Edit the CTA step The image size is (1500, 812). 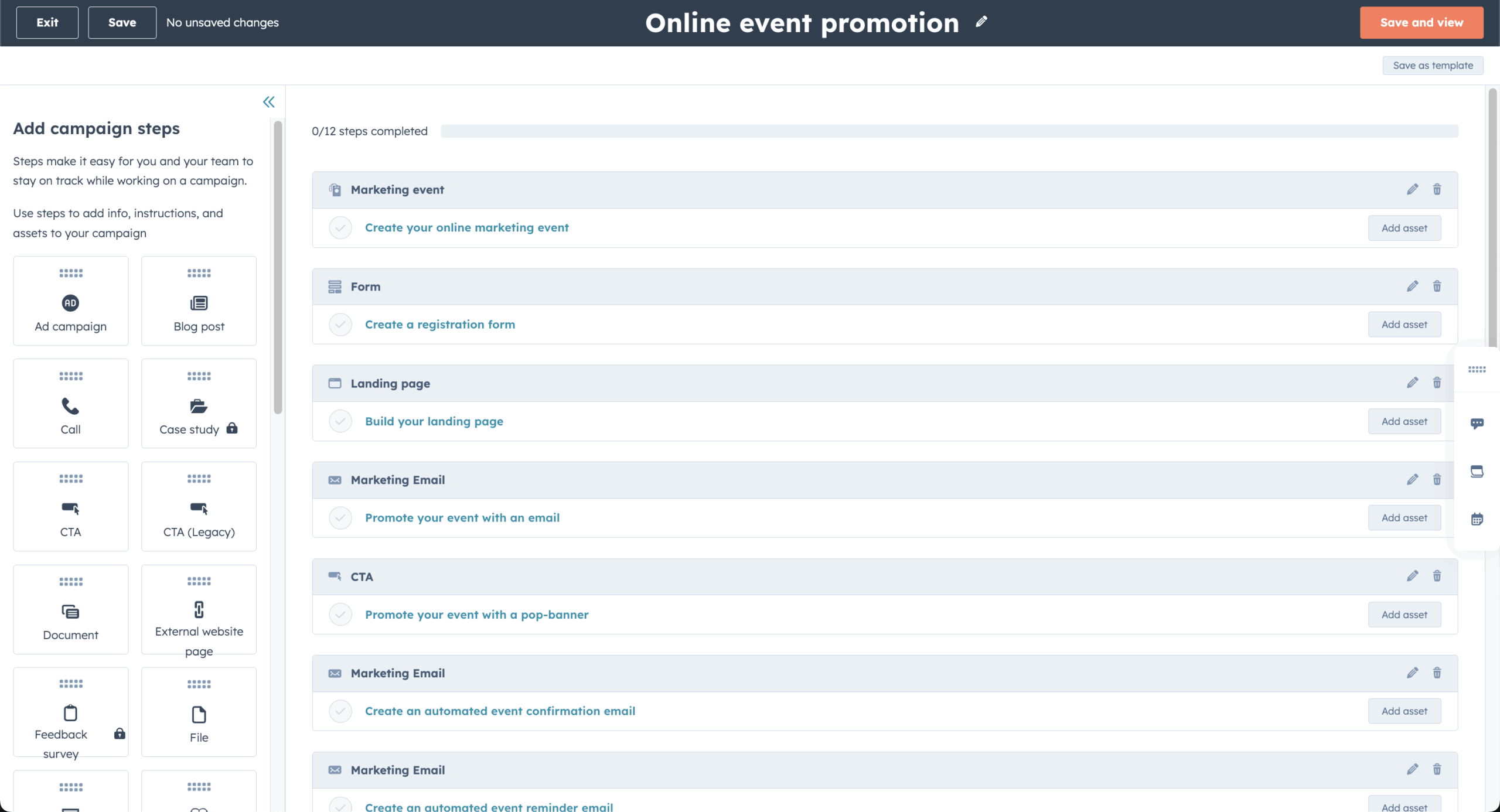click(x=1413, y=576)
